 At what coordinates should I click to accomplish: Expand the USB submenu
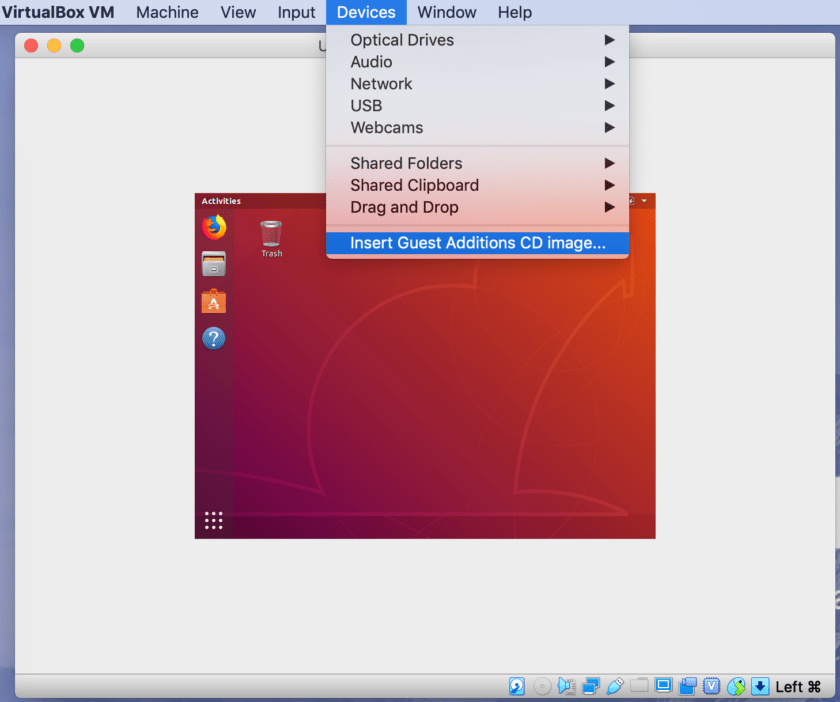477,106
